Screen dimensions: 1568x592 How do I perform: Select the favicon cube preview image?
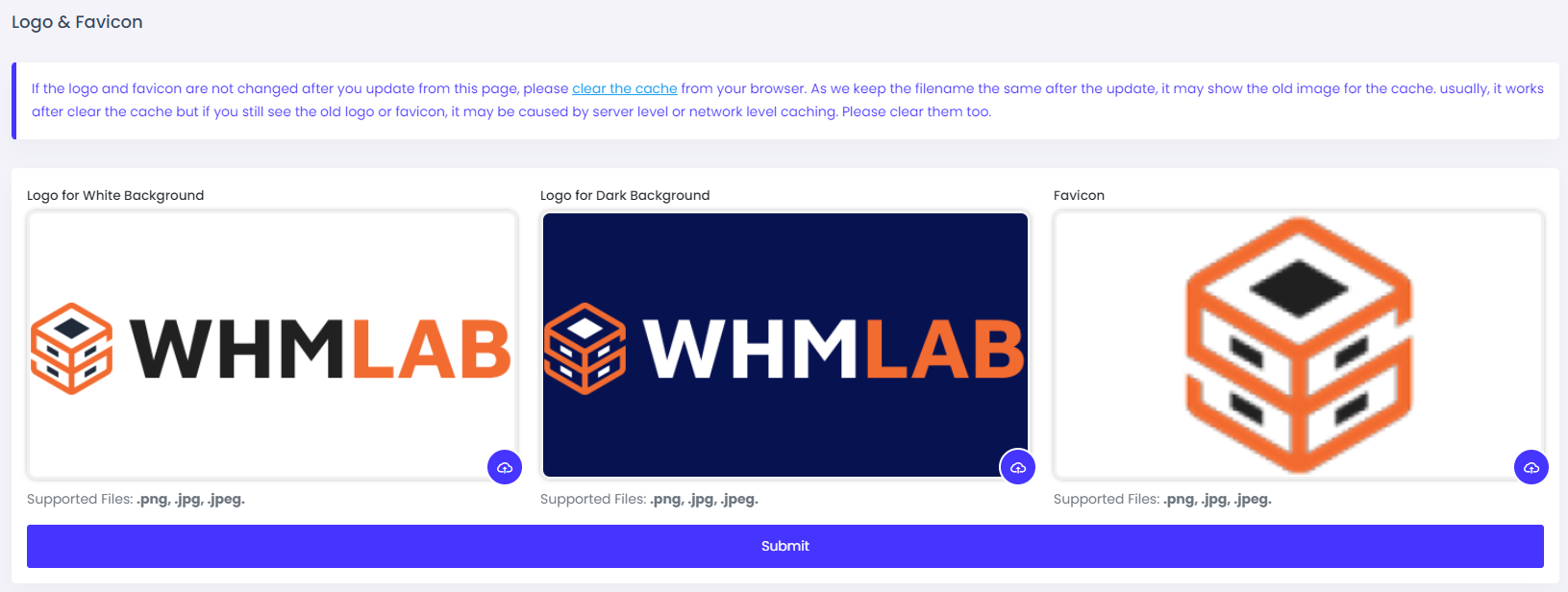pyautogui.click(x=1299, y=345)
